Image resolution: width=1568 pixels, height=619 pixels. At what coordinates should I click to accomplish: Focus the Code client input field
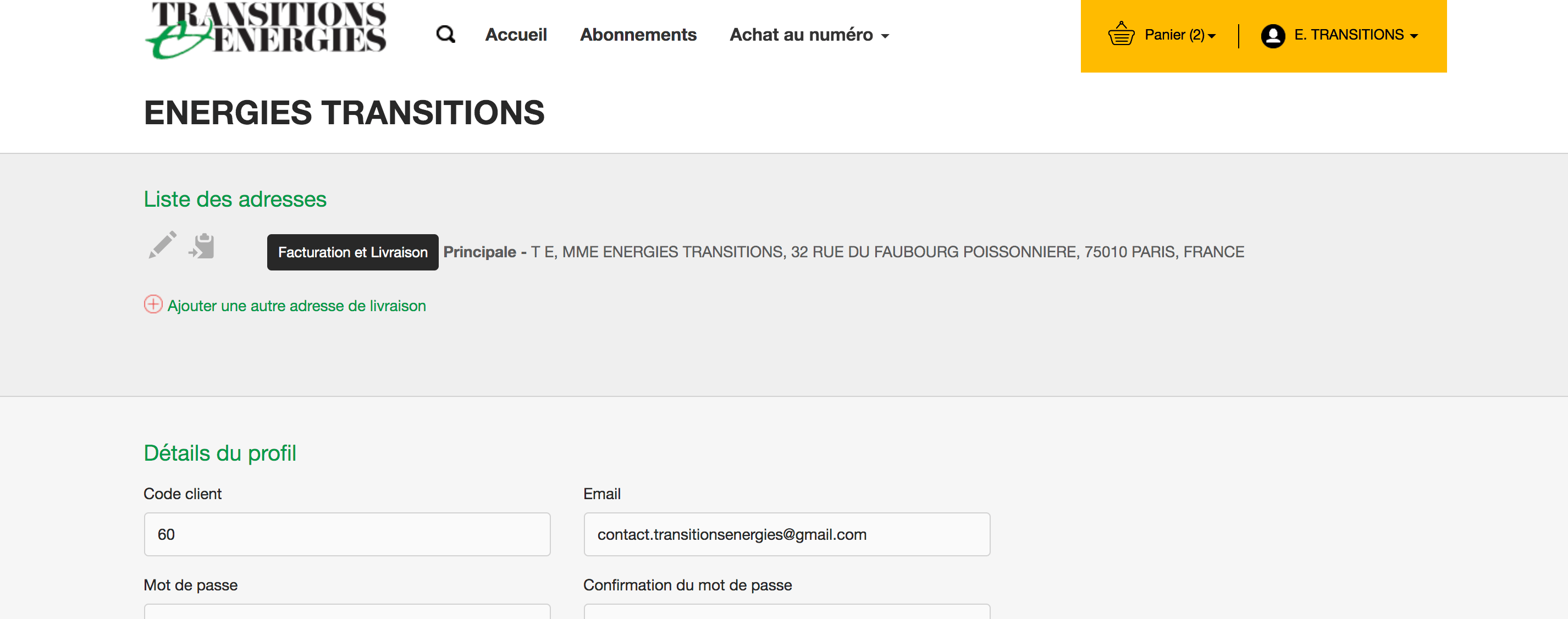[347, 534]
